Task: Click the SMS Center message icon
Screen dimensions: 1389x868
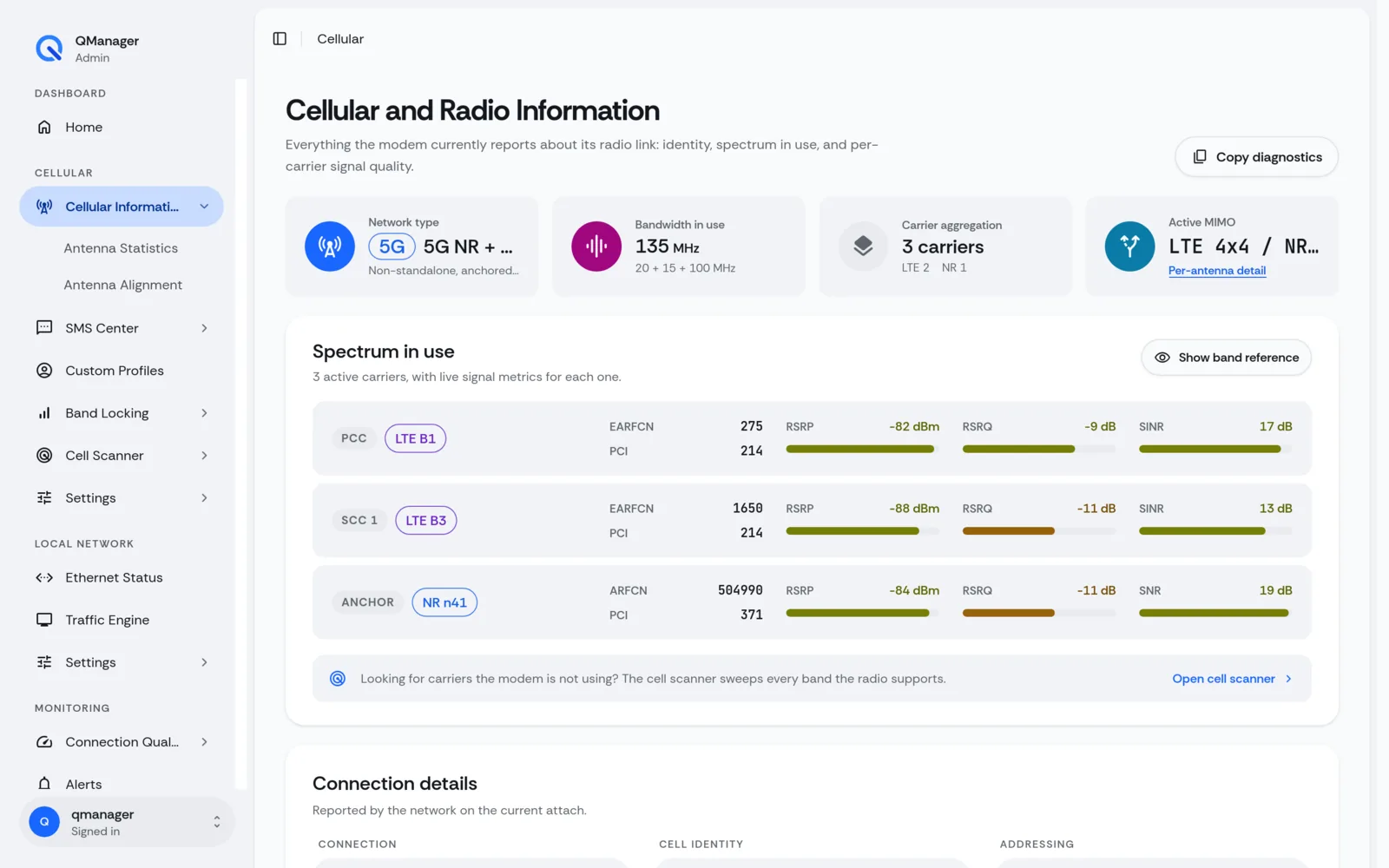Action: [x=44, y=328]
